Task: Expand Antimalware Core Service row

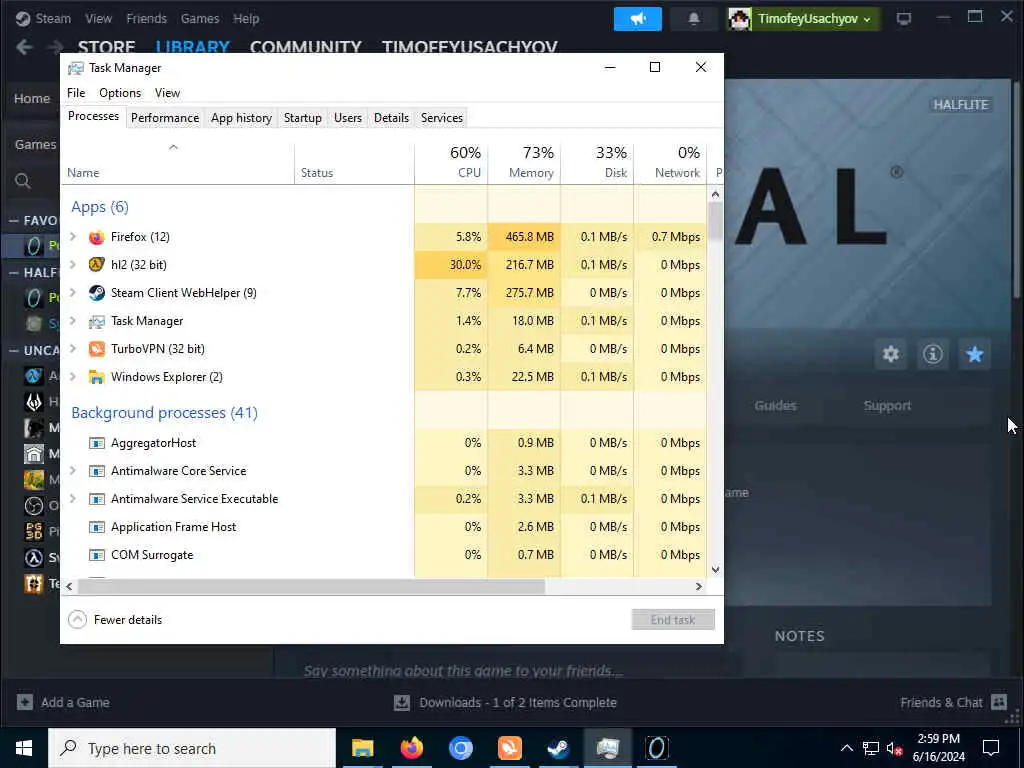Action: [x=73, y=471]
